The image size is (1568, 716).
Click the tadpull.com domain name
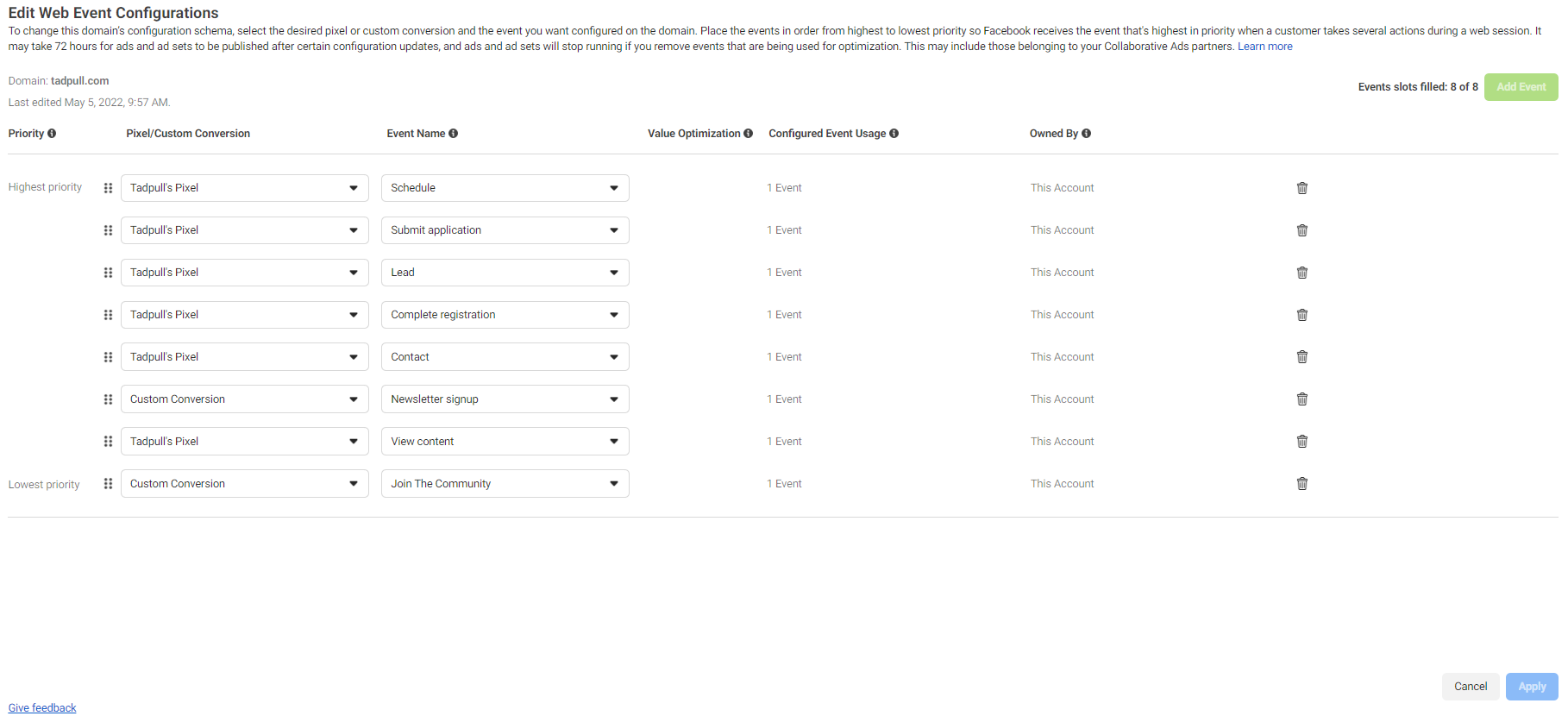pos(79,81)
